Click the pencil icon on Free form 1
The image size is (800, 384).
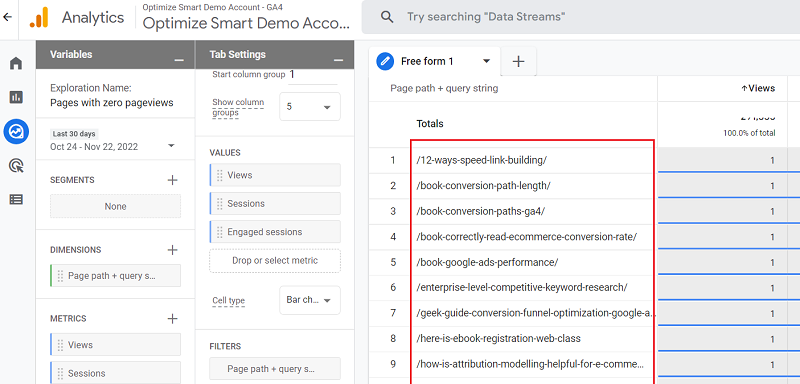point(385,61)
